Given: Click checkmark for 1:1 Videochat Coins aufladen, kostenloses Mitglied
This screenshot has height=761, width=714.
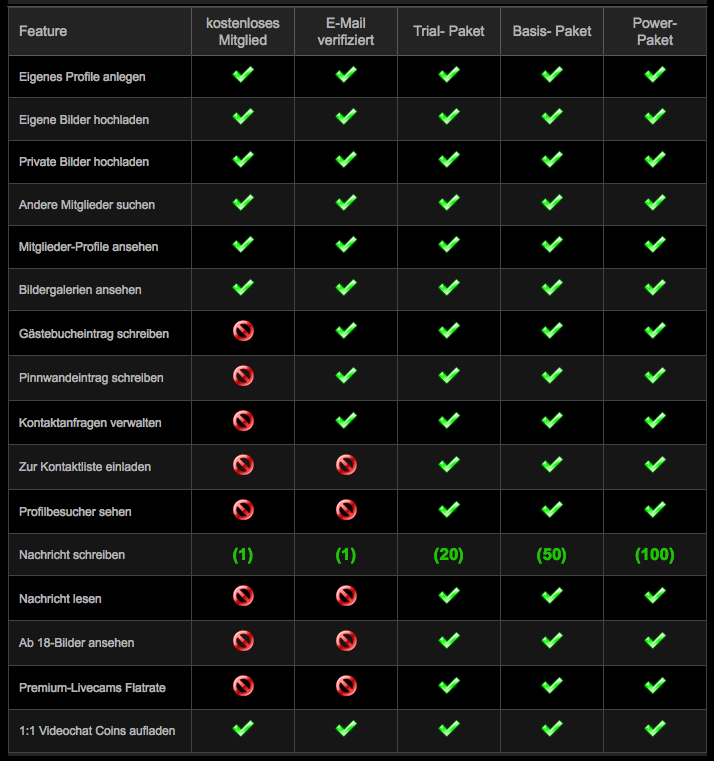Looking at the screenshot, I should (243, 728).
